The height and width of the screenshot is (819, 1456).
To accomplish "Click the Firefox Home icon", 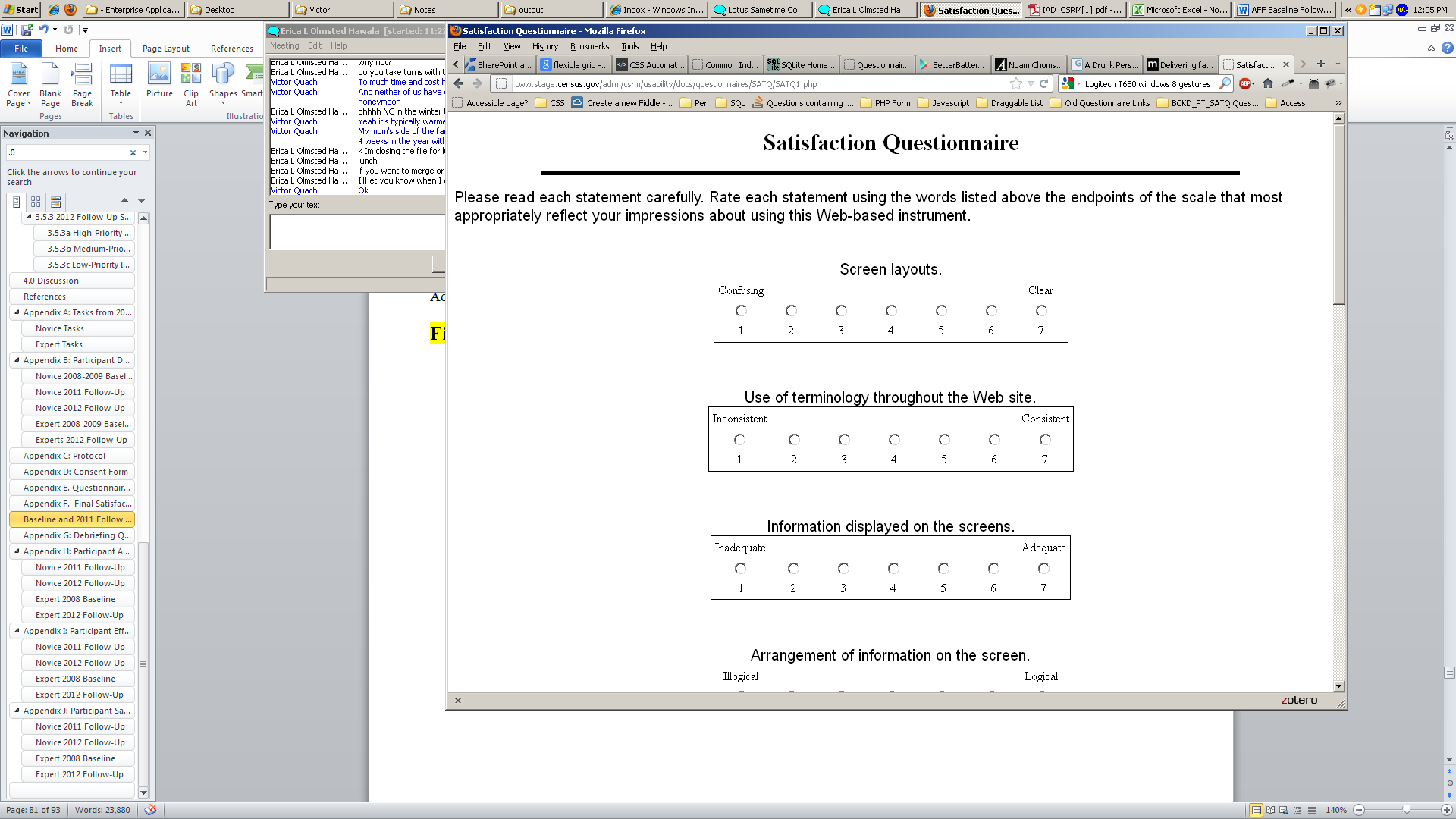I will coord(1268,84).
